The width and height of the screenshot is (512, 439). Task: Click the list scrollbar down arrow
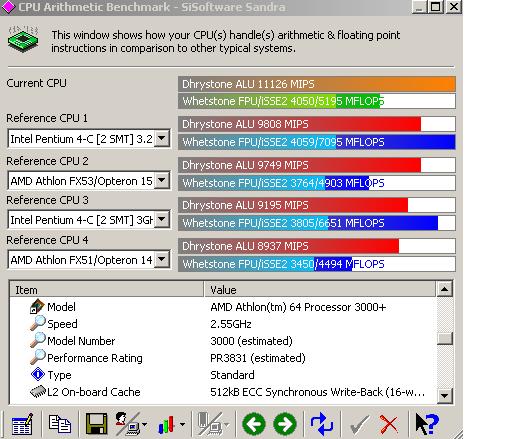coord(444,396)
